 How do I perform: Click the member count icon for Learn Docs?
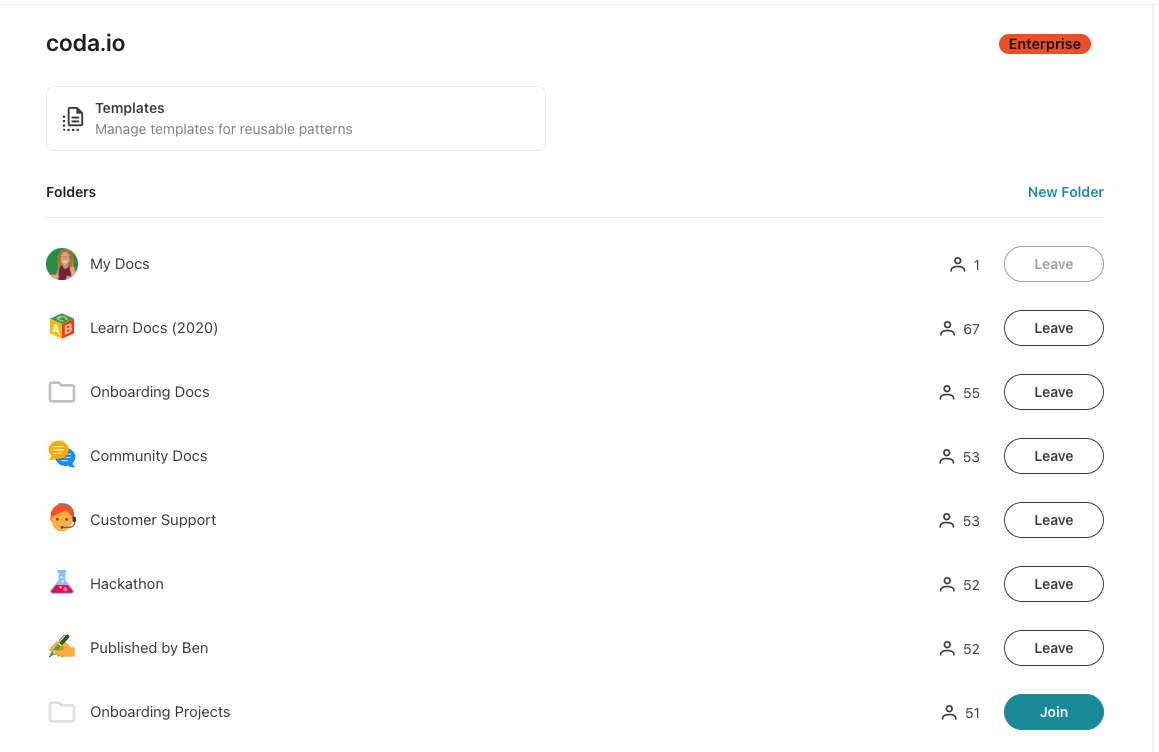(947, 329)
